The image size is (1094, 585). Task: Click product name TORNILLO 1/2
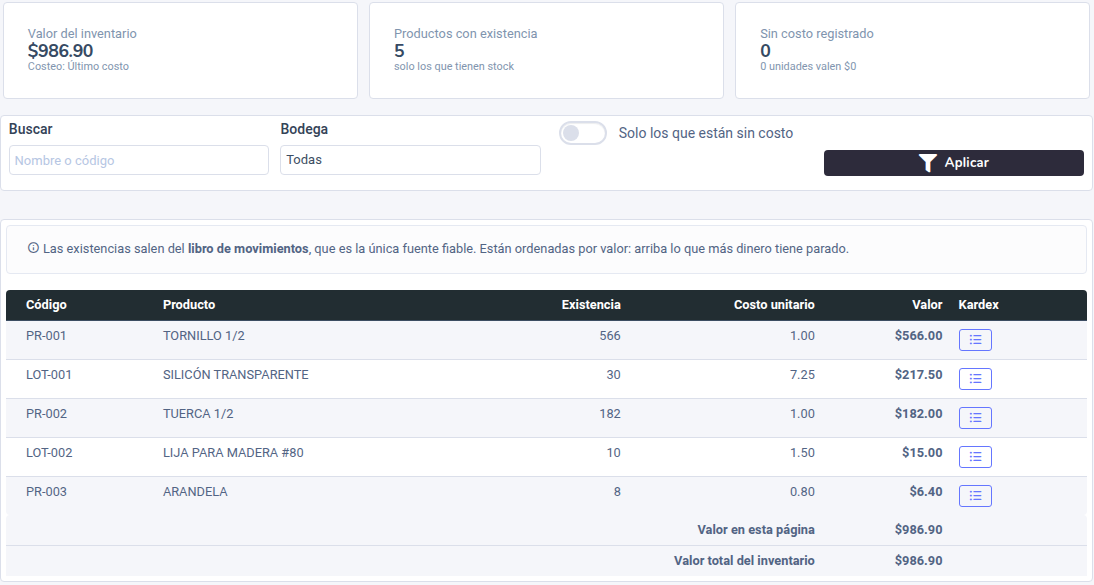coord(204,336)
